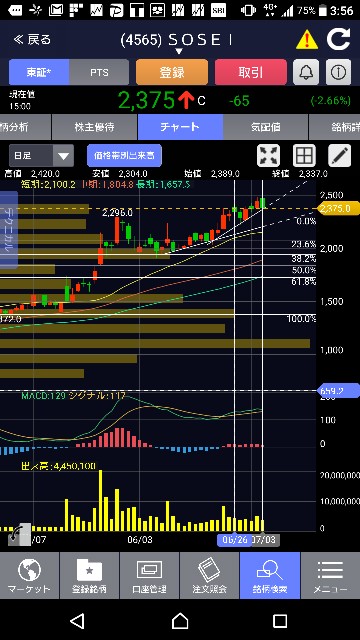This screenshot has width=360, height=640.
Task: Switch to PTS market
Action: point(99,72)
